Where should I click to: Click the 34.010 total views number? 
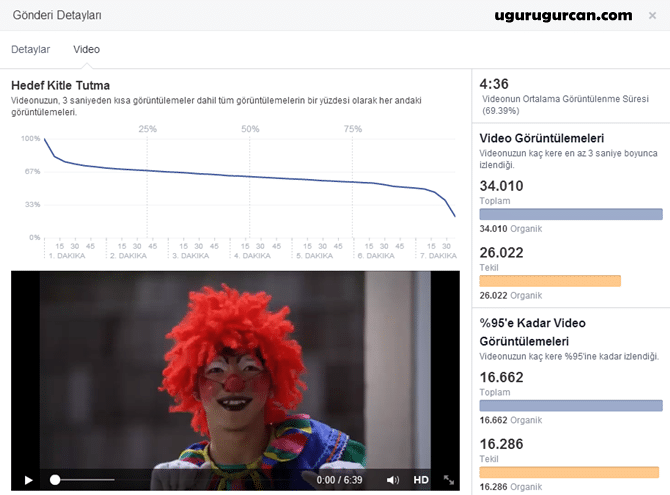tap(501, 186)
